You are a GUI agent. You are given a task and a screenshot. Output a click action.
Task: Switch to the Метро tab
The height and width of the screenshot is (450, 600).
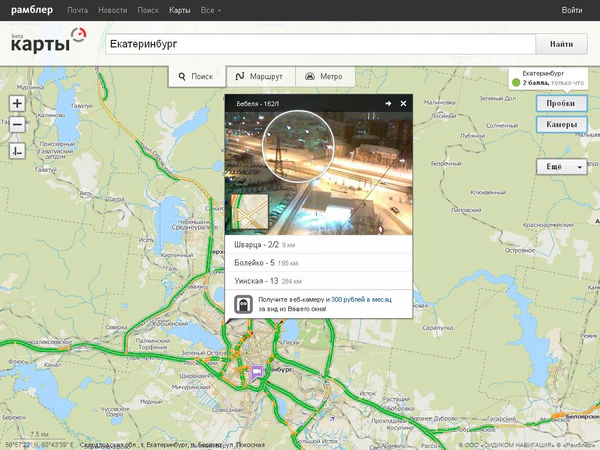coord(325,76)
